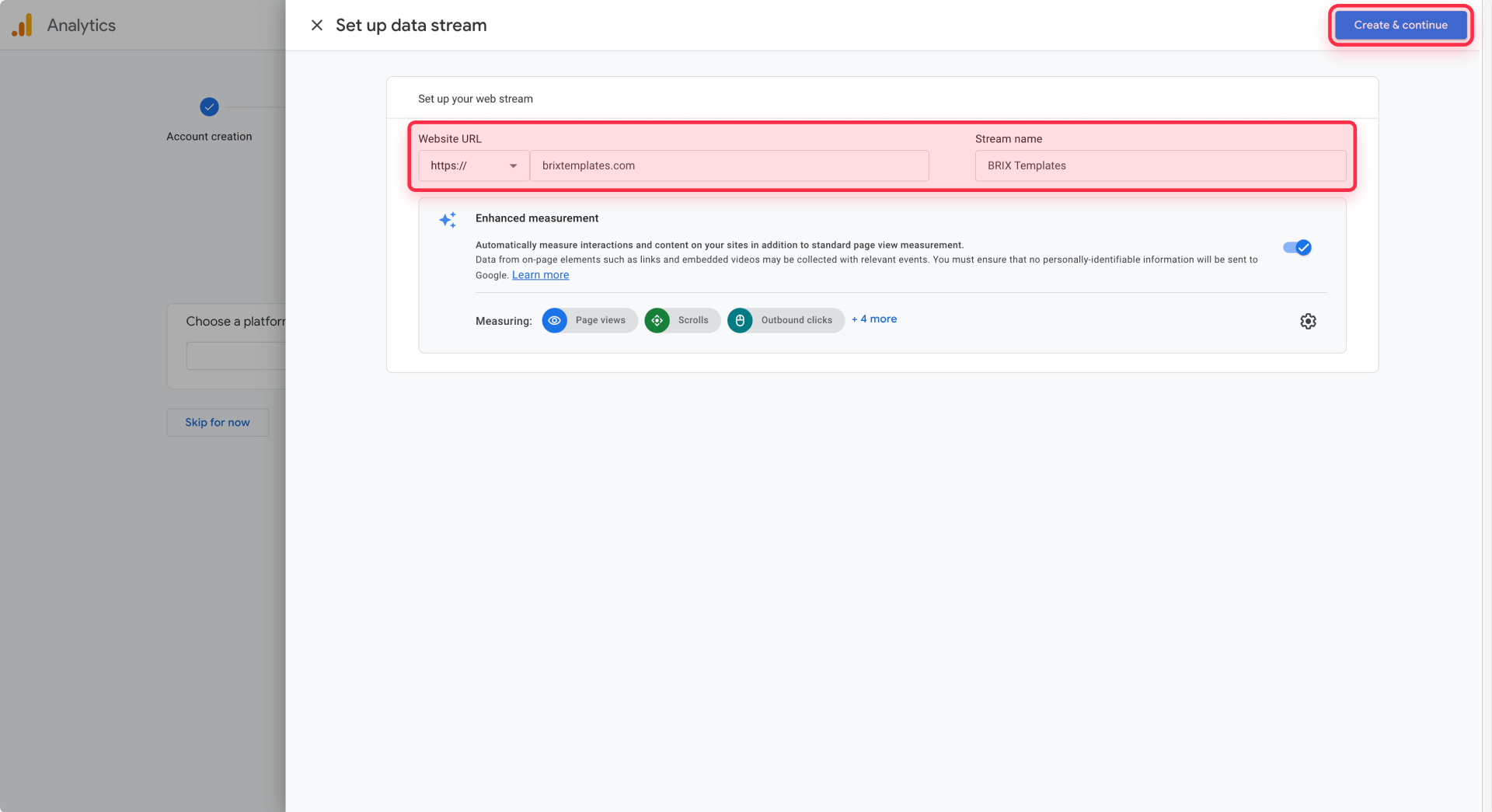Viewport: 1492px width, 812px height.
Task: Click the Enhanced measurement sparkle icon
Action: [448, 220]
